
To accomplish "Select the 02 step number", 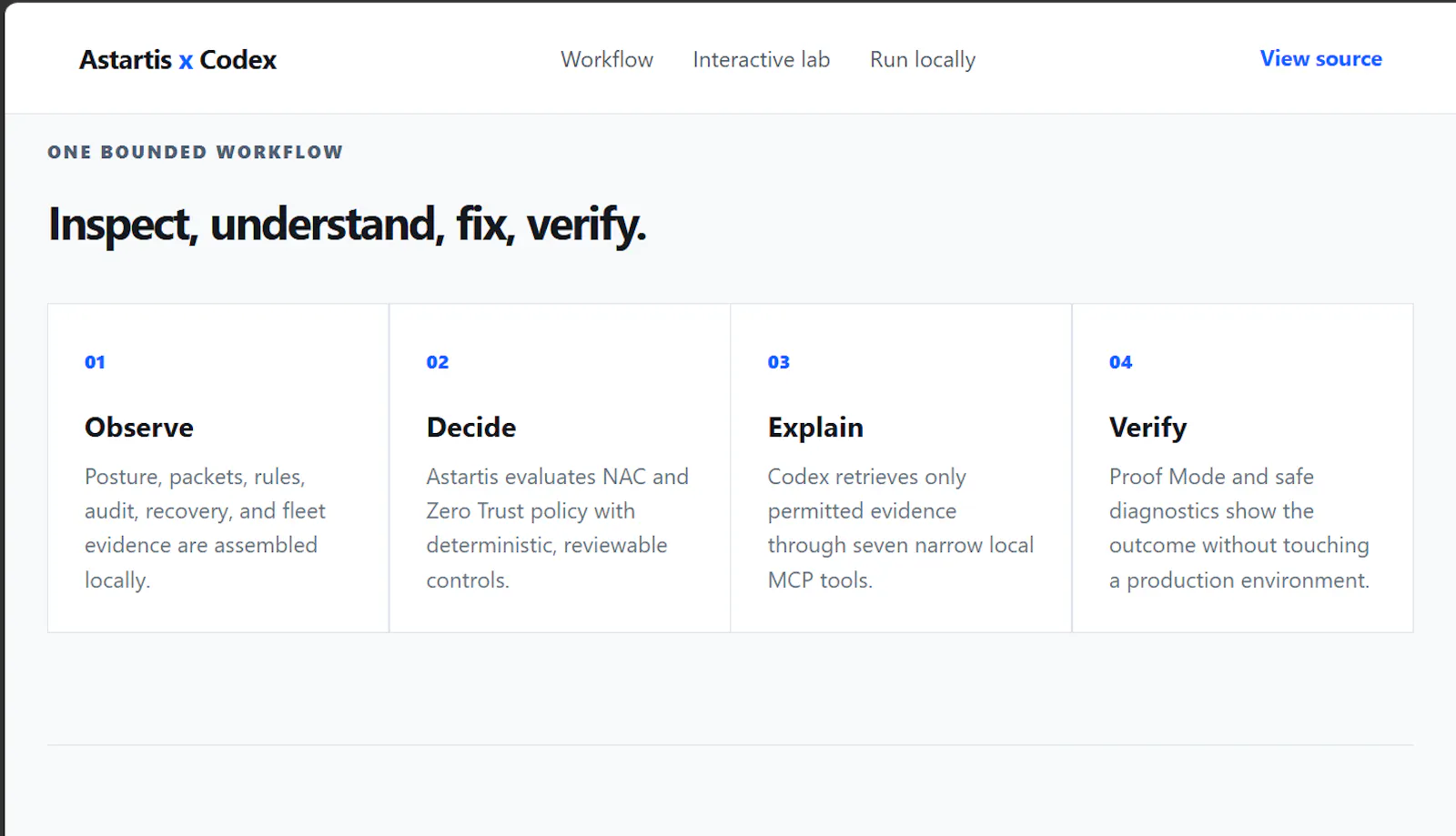I will (x=437, y=362).
